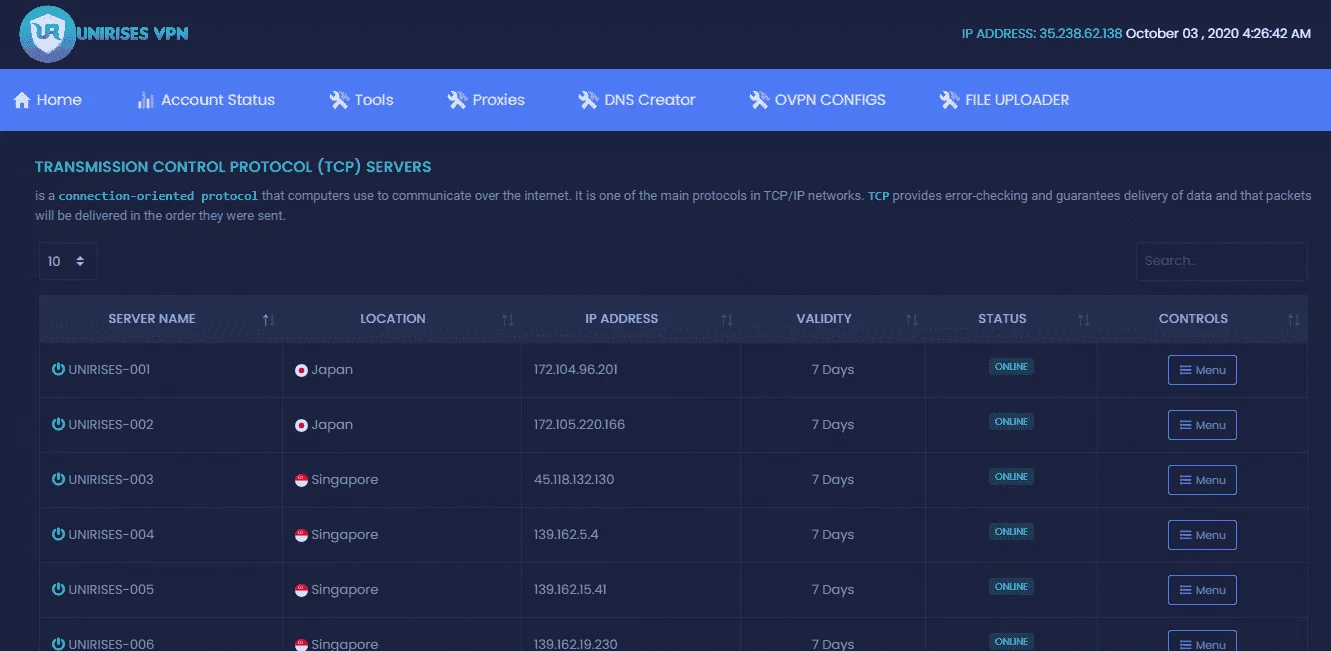This screenshot has height=651, width=1331.
Task: Click the OVPN CONFIGS wrench icon
Action: (x=759, y=100)
